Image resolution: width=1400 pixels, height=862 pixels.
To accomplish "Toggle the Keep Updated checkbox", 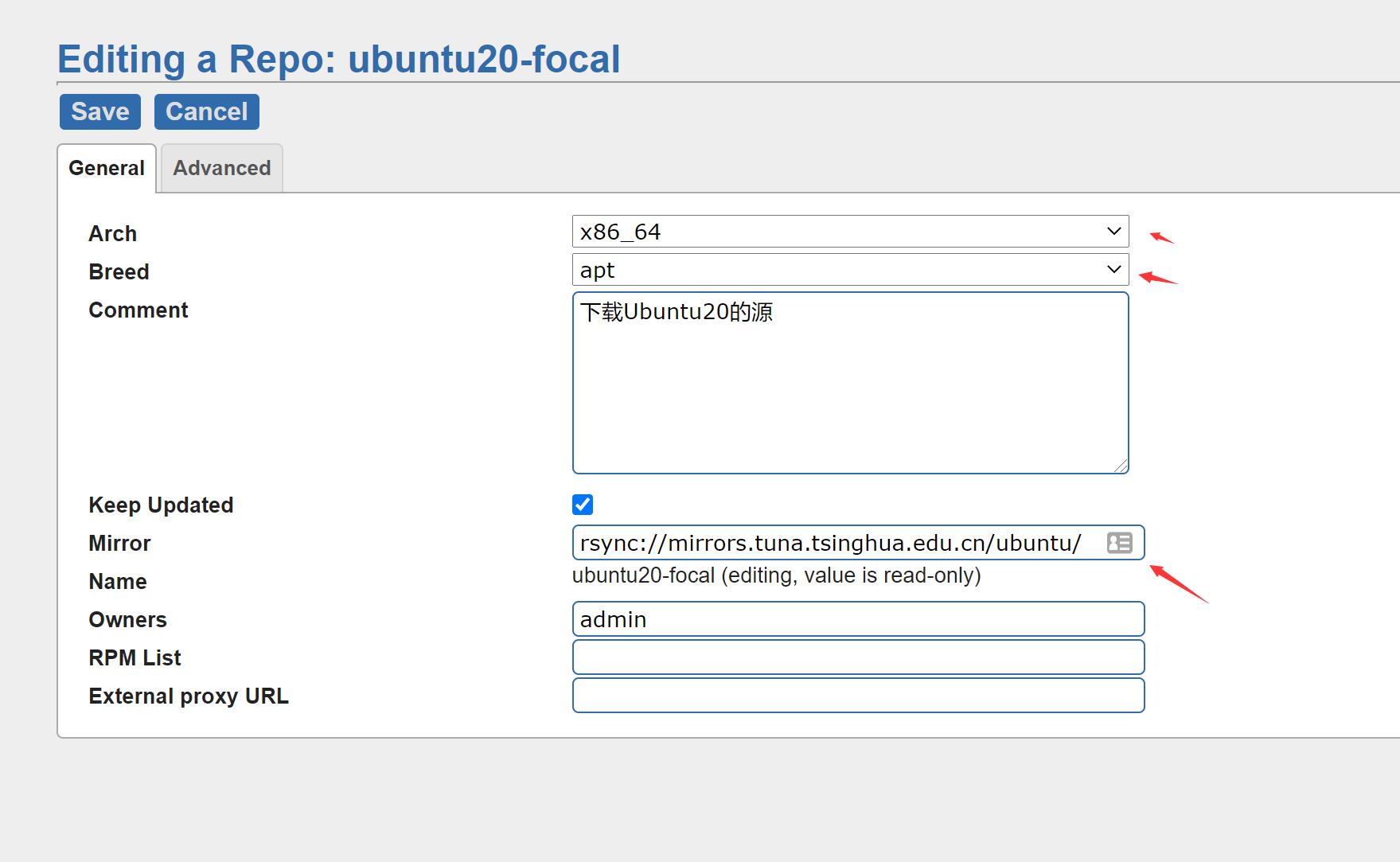I will [583, 505].
